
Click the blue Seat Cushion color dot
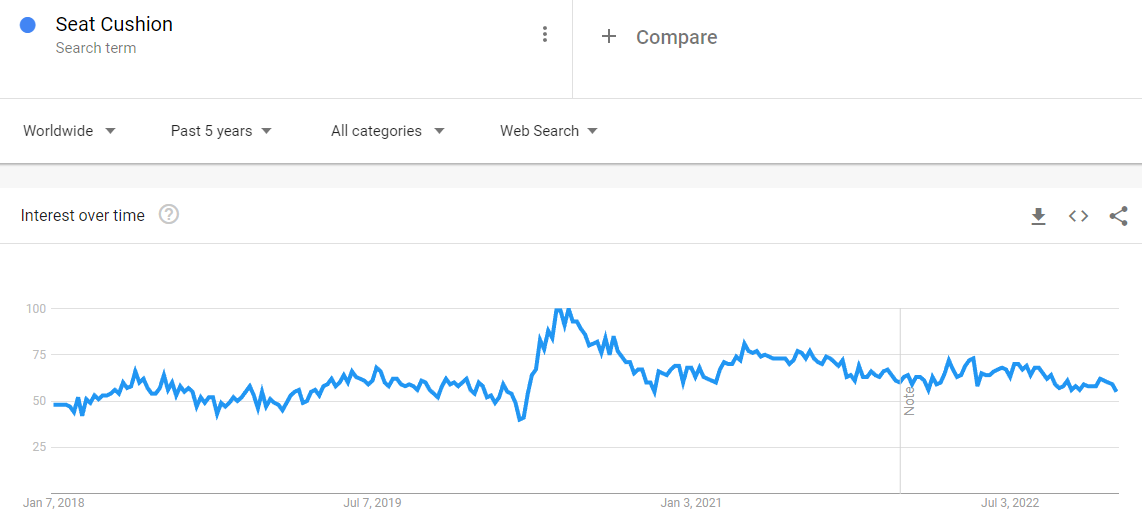pyautogui.click(x=28, y=25)
